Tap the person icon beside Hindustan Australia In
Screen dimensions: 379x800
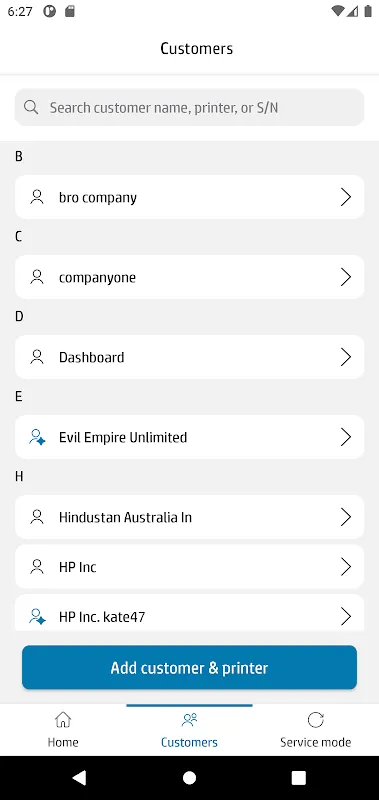point(37,517)
